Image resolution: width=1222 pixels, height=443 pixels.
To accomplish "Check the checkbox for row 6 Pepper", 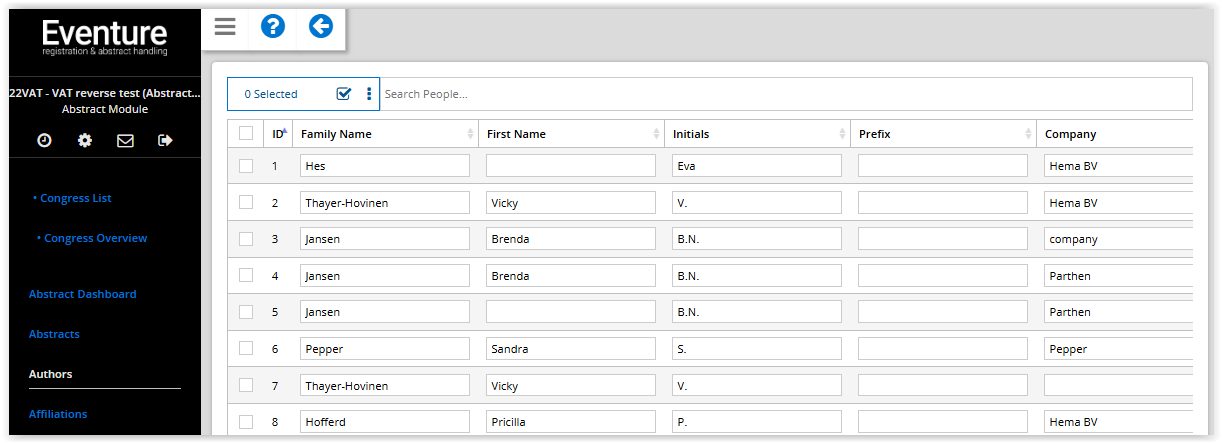I will coord(246,349).
